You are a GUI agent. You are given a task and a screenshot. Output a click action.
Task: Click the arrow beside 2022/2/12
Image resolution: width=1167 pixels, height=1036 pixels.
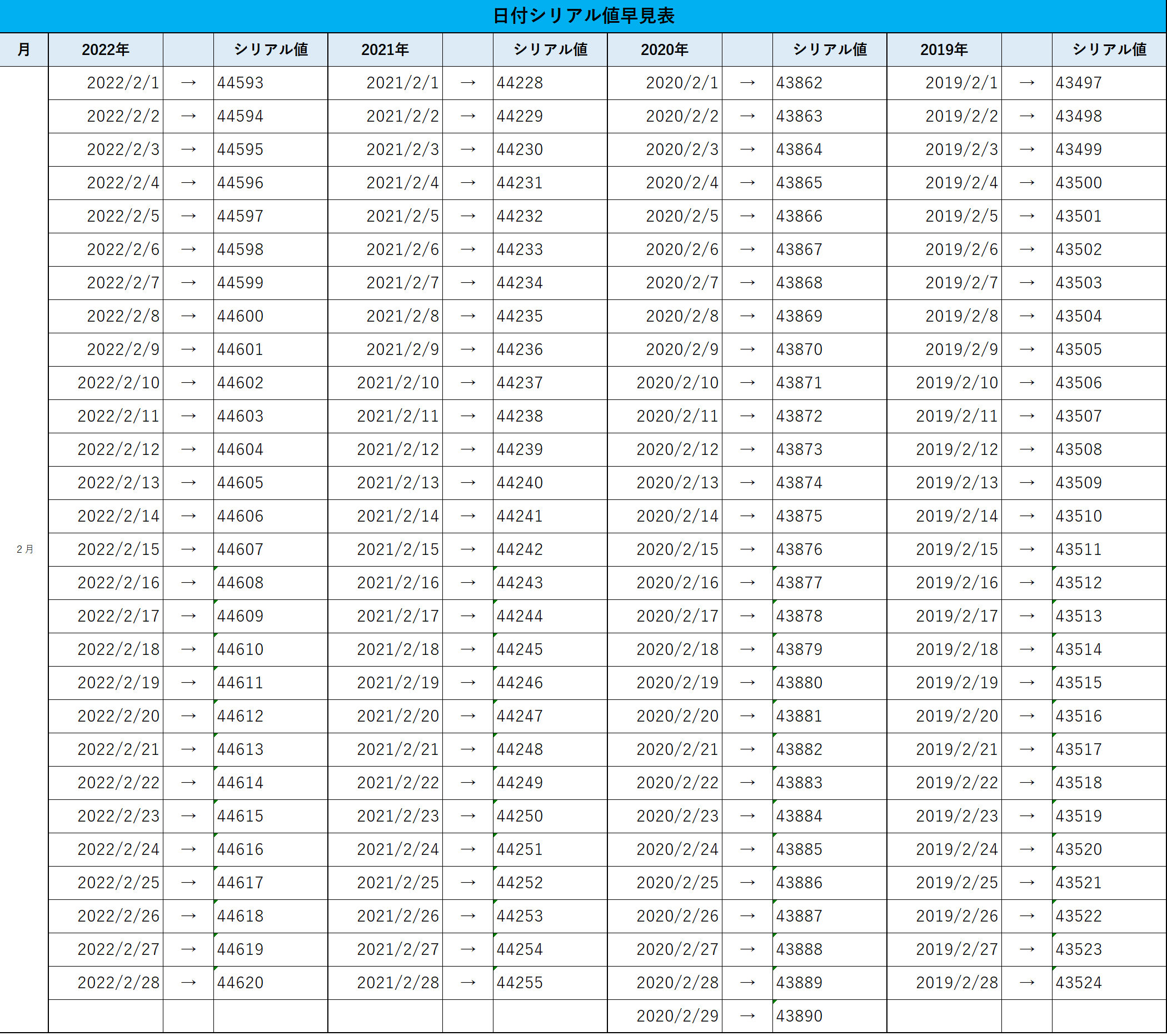(188, 450)
